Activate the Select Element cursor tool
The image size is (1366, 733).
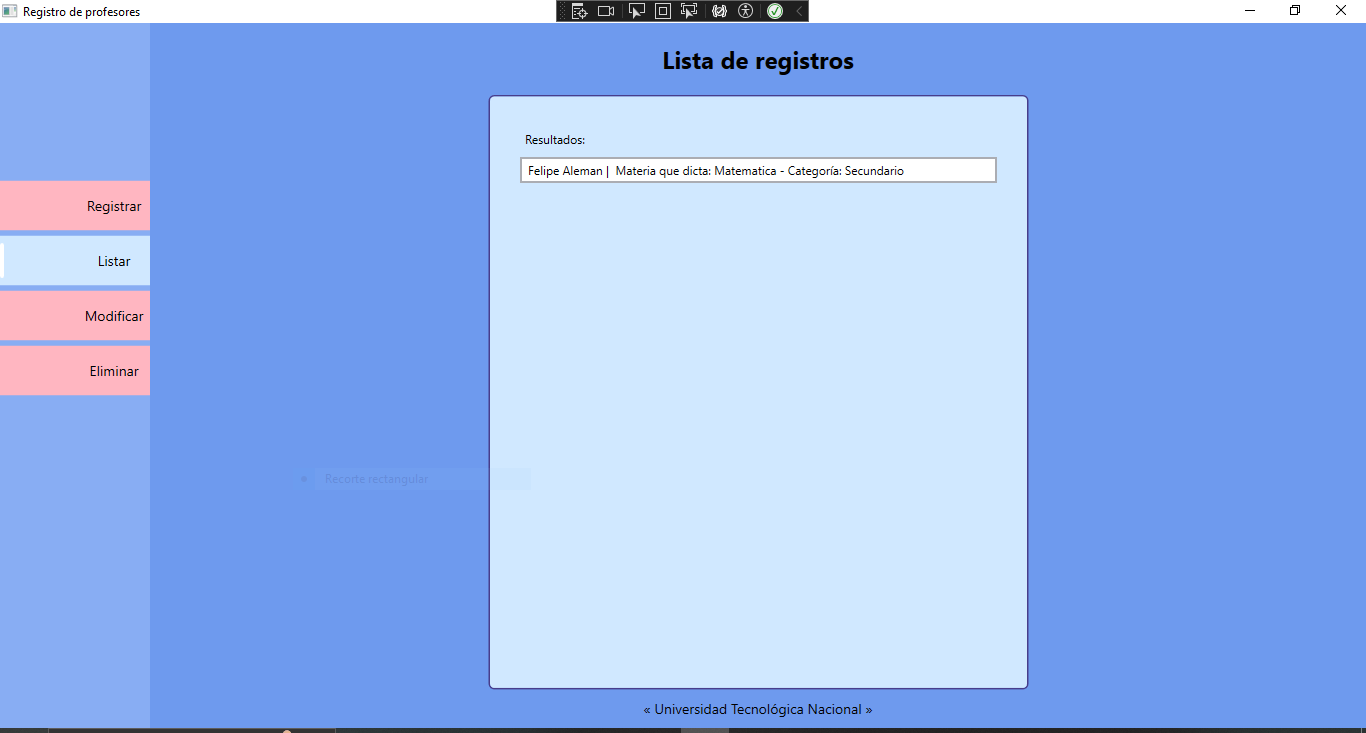636,11
